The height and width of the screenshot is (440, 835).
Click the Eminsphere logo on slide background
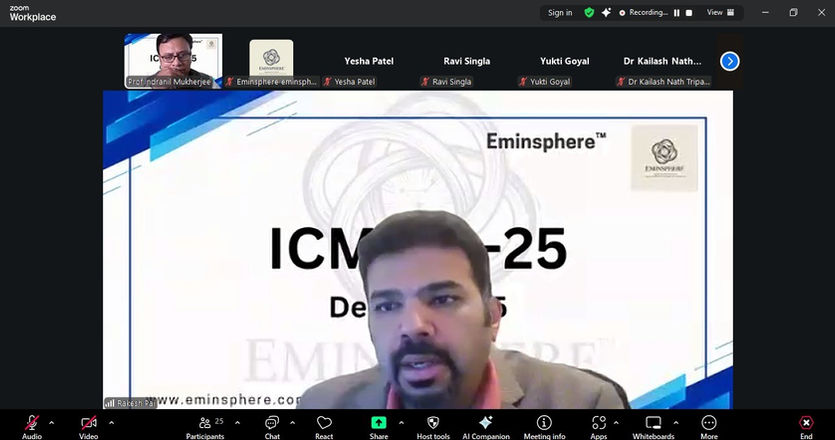pyautogui.click(x=664, y=158)
